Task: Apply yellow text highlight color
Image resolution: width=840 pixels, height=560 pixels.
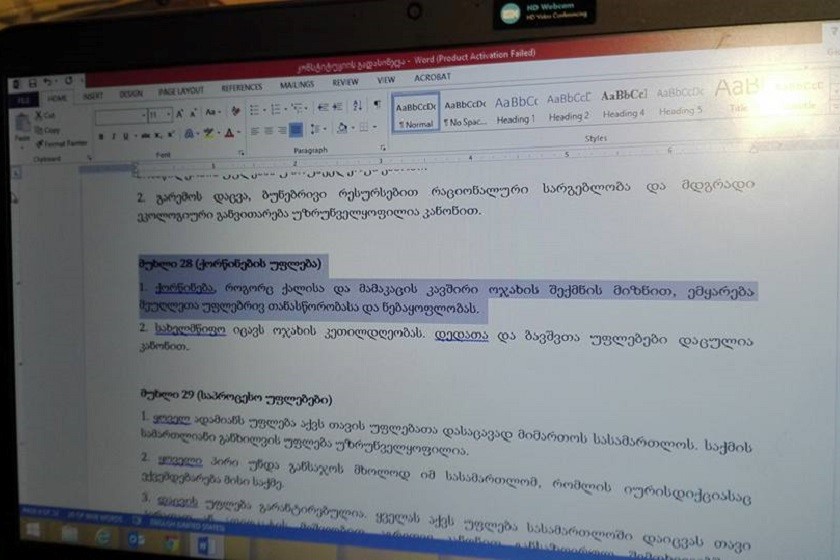Action: 208,133
